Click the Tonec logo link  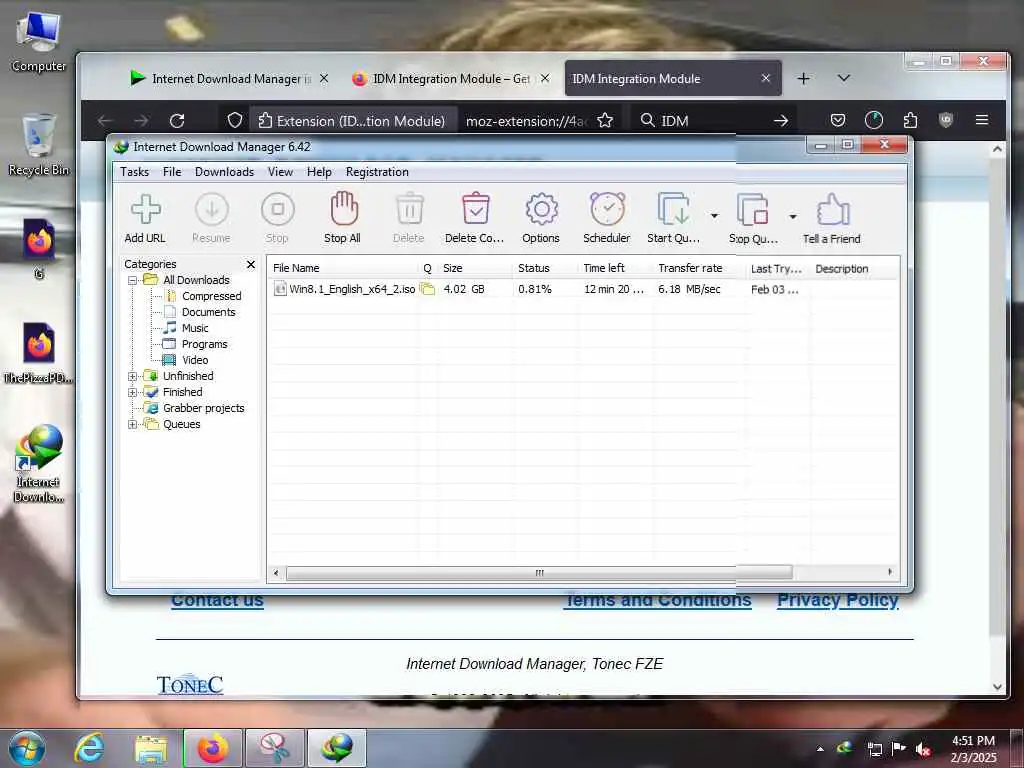(190, 684)
